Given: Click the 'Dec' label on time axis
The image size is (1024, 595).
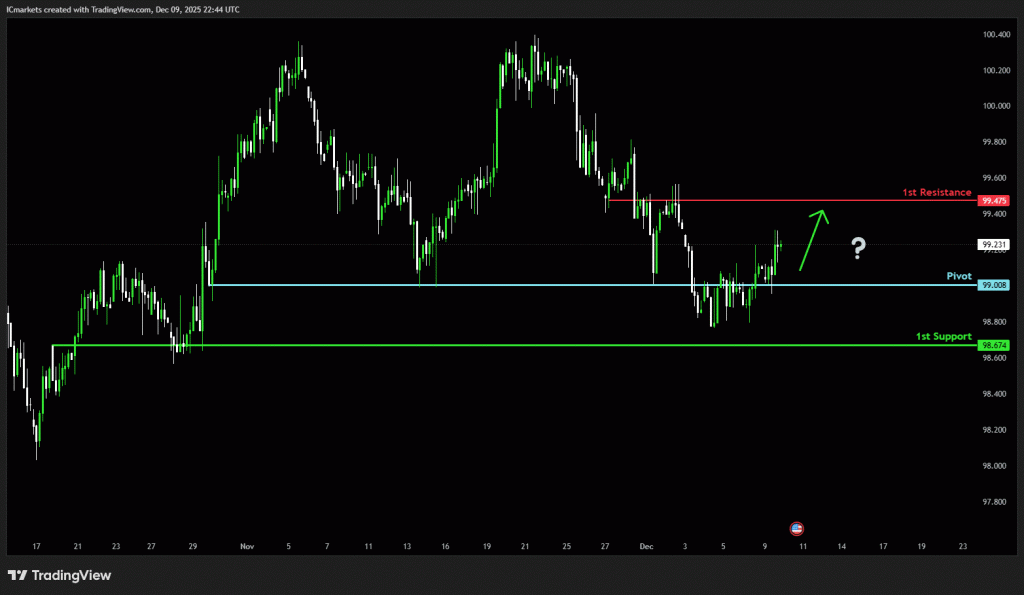Looking at the screenshot, I should [646, 547].
